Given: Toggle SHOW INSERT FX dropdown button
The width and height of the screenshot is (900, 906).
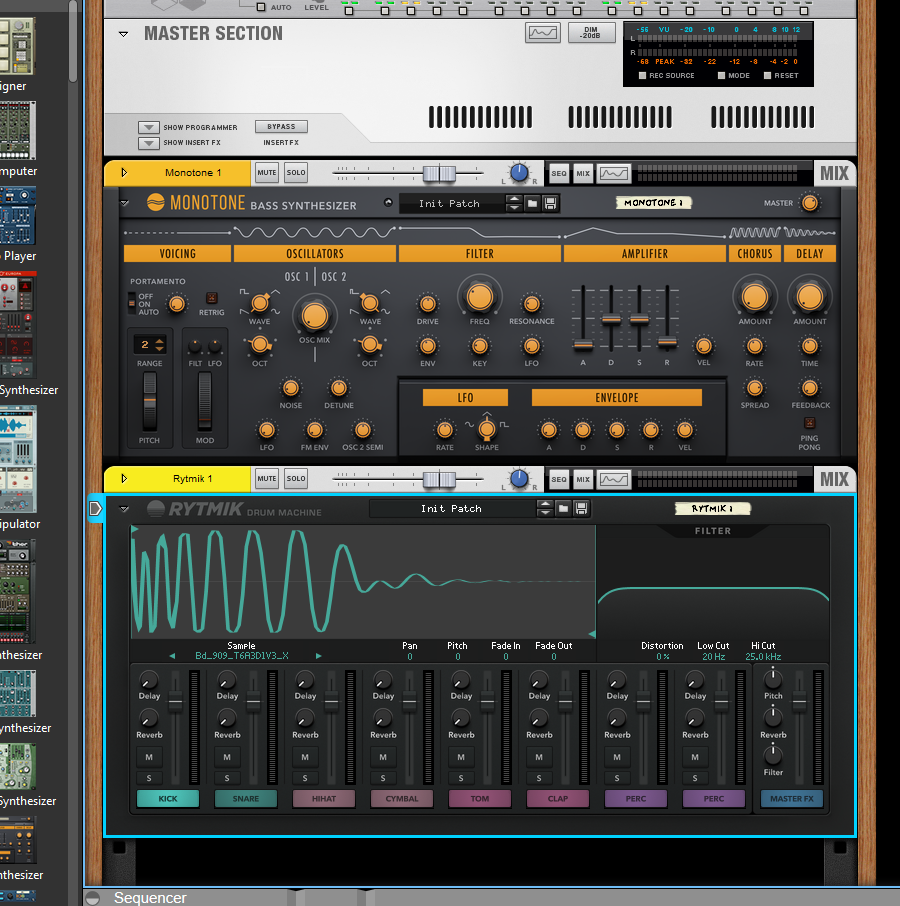Looking at the screenshot, I should pos(148,143).
